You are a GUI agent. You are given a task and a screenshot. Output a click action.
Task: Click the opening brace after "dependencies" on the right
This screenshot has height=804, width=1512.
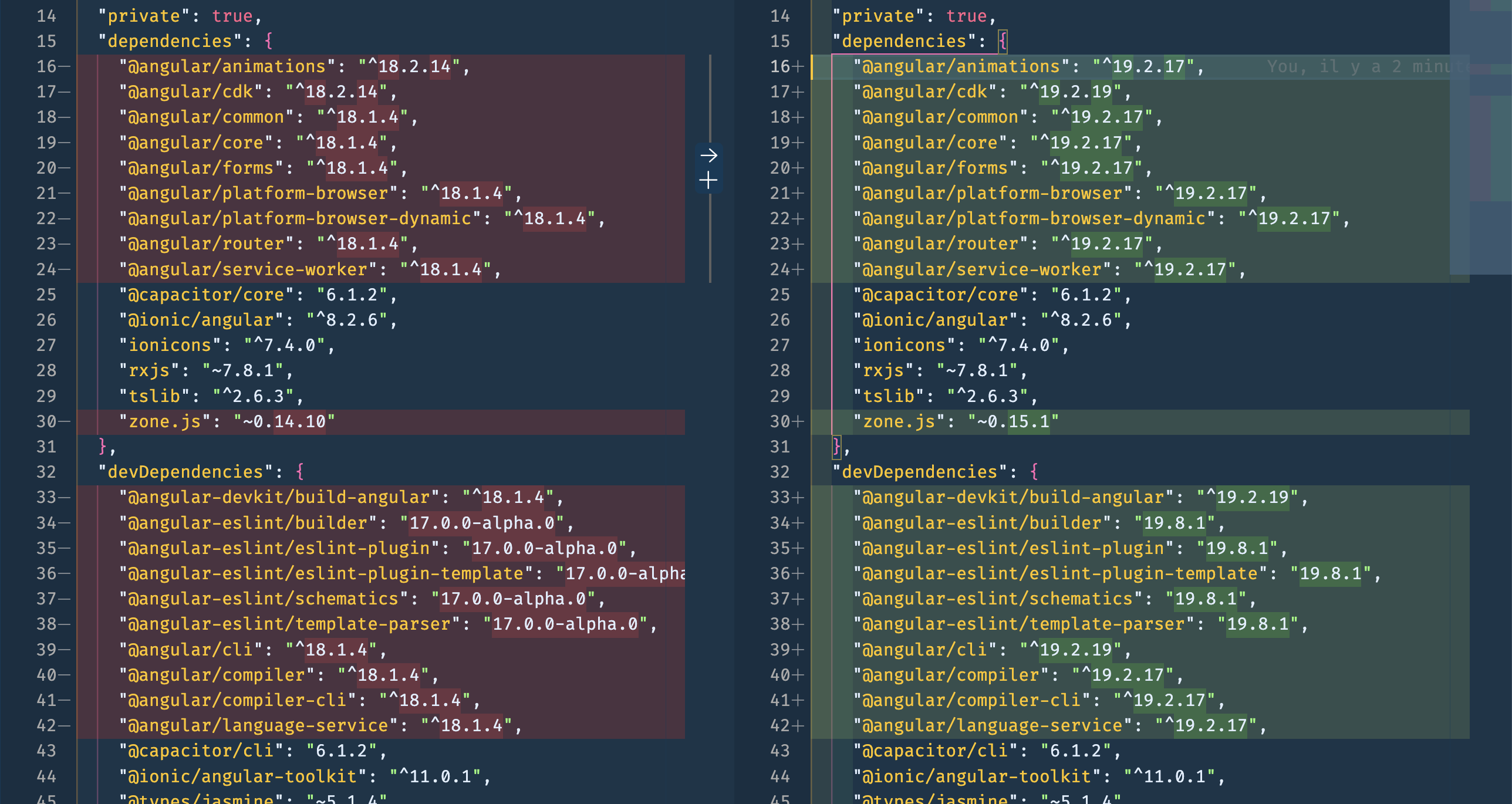(1003, 40)
